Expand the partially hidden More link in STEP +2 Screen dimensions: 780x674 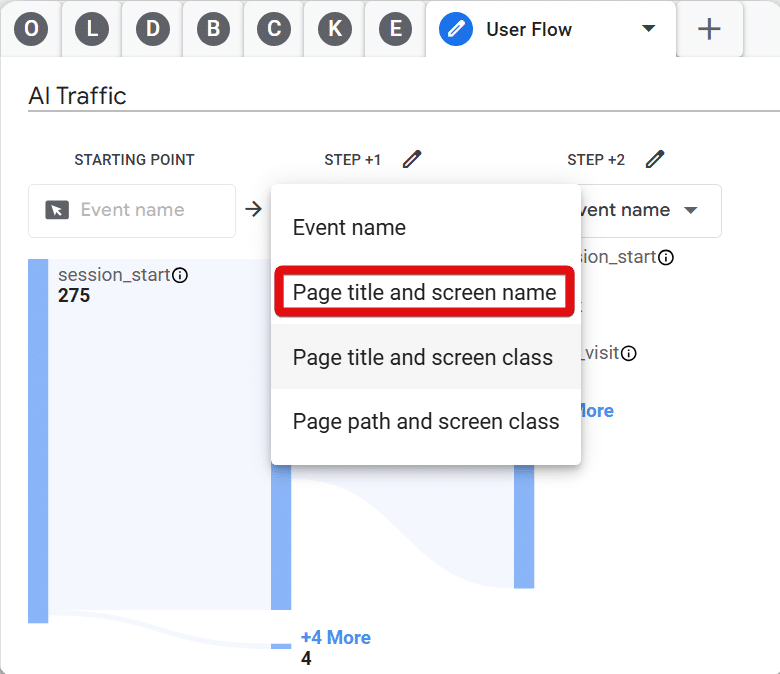pyautogui.click(x=597, y=411)
